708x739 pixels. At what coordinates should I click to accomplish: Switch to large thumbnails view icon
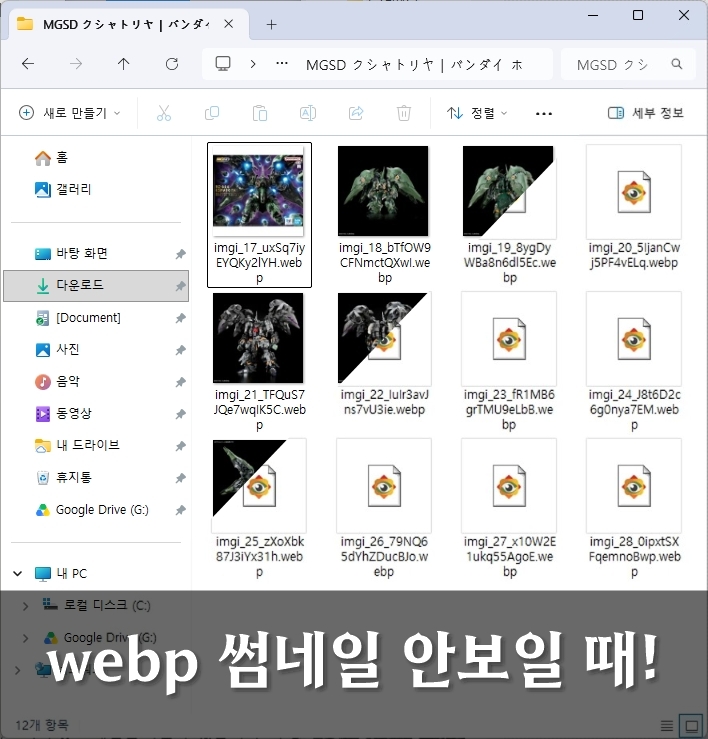[691, 725]
